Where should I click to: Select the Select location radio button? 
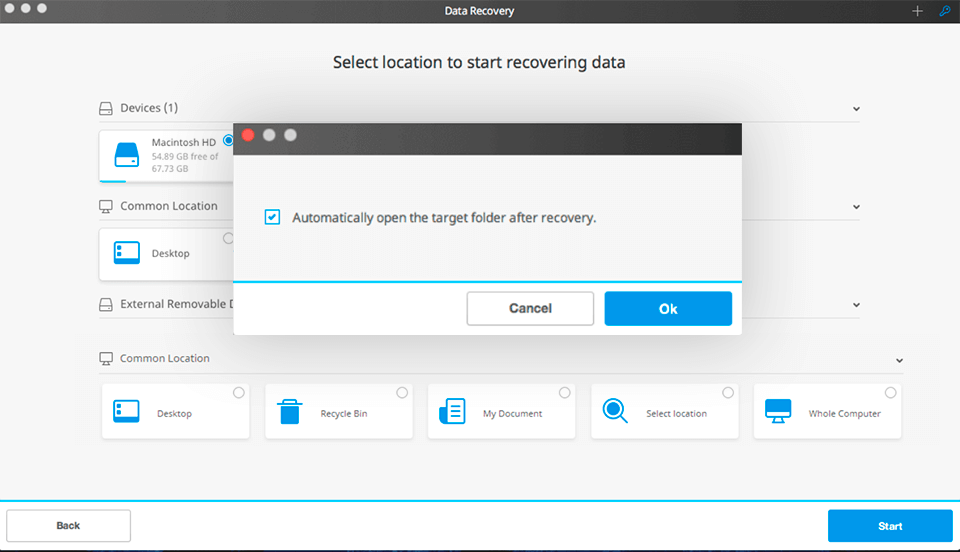click(x=727, y=393)
